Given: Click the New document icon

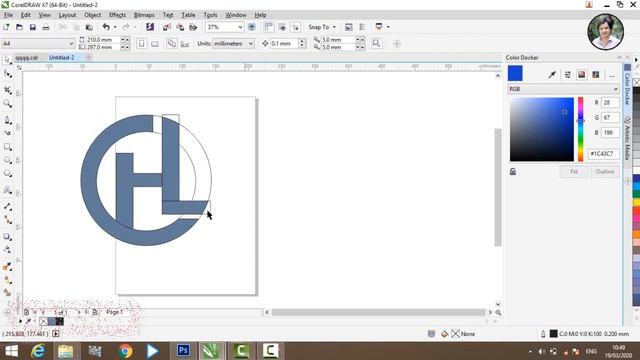Looking at the screenshot, I should 6,27.
